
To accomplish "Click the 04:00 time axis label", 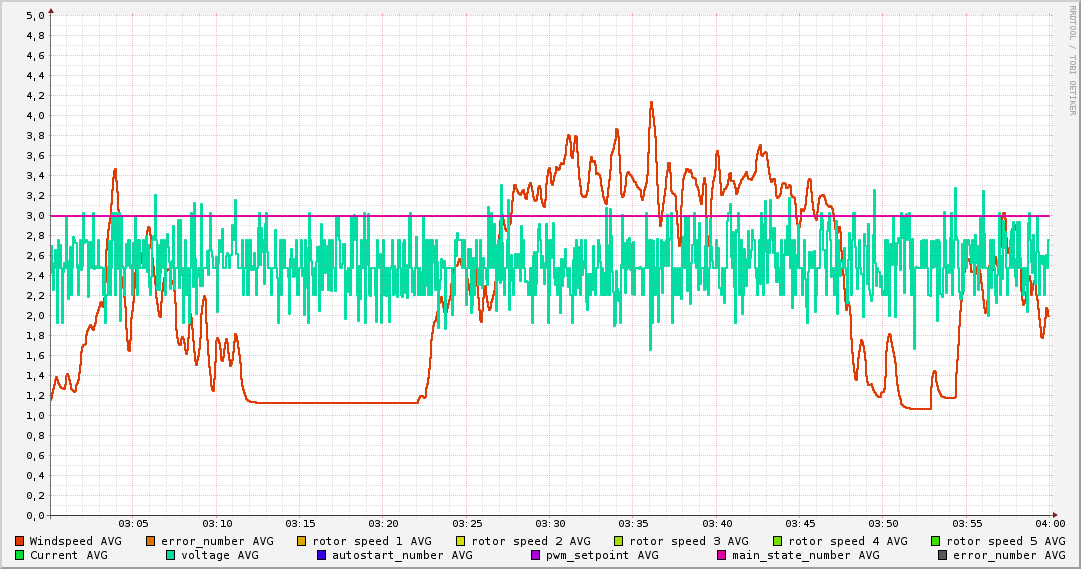I will click(x=1049, y=523).
